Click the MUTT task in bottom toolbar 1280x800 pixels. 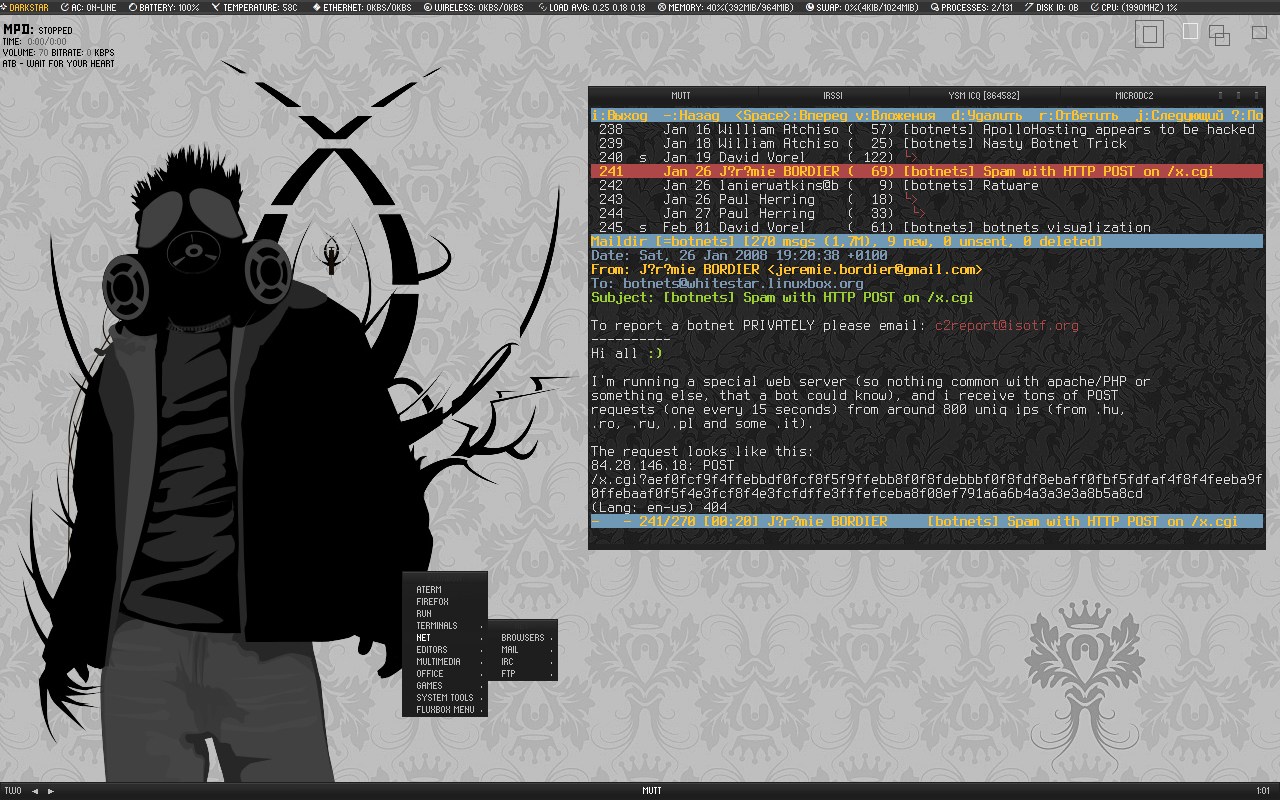click(x=651, y=791)
